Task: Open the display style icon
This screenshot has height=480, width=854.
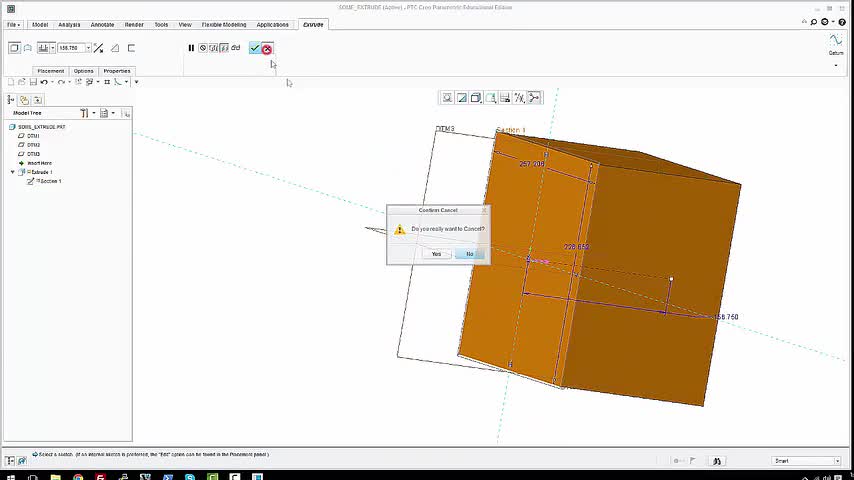Action: point(476,98)
